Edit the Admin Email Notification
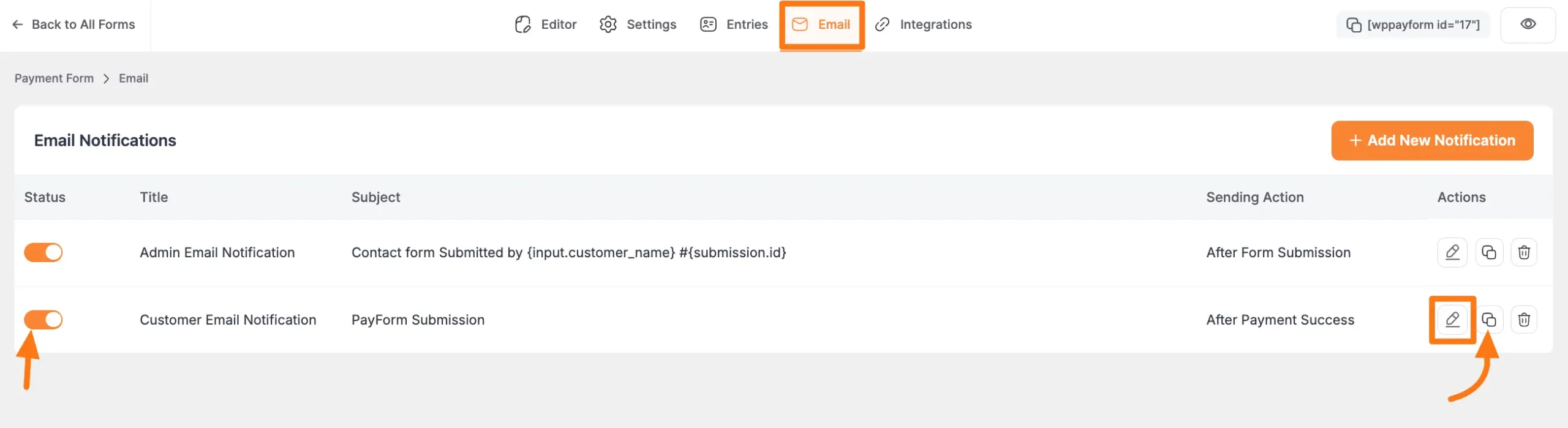This screenshot has width=1568, height=428. (x=1452, y=252)
